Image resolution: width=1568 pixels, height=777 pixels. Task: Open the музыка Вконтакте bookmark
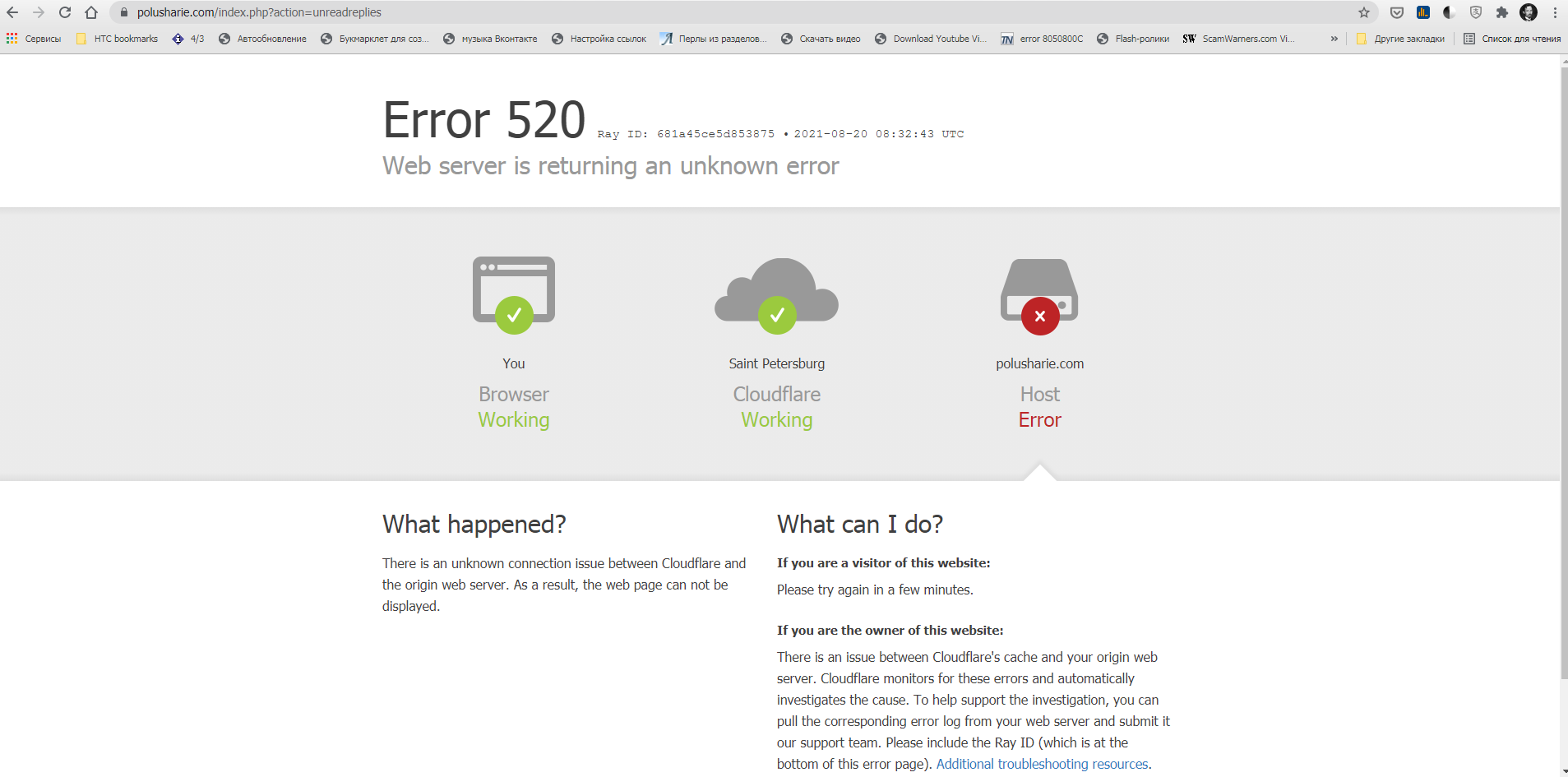[490, 39]
